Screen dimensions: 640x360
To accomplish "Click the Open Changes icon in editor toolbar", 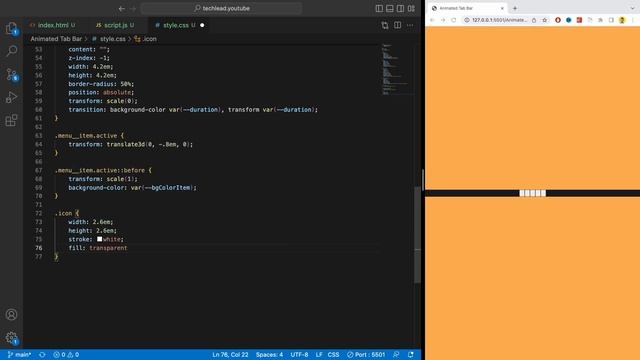I will [385, 25].
